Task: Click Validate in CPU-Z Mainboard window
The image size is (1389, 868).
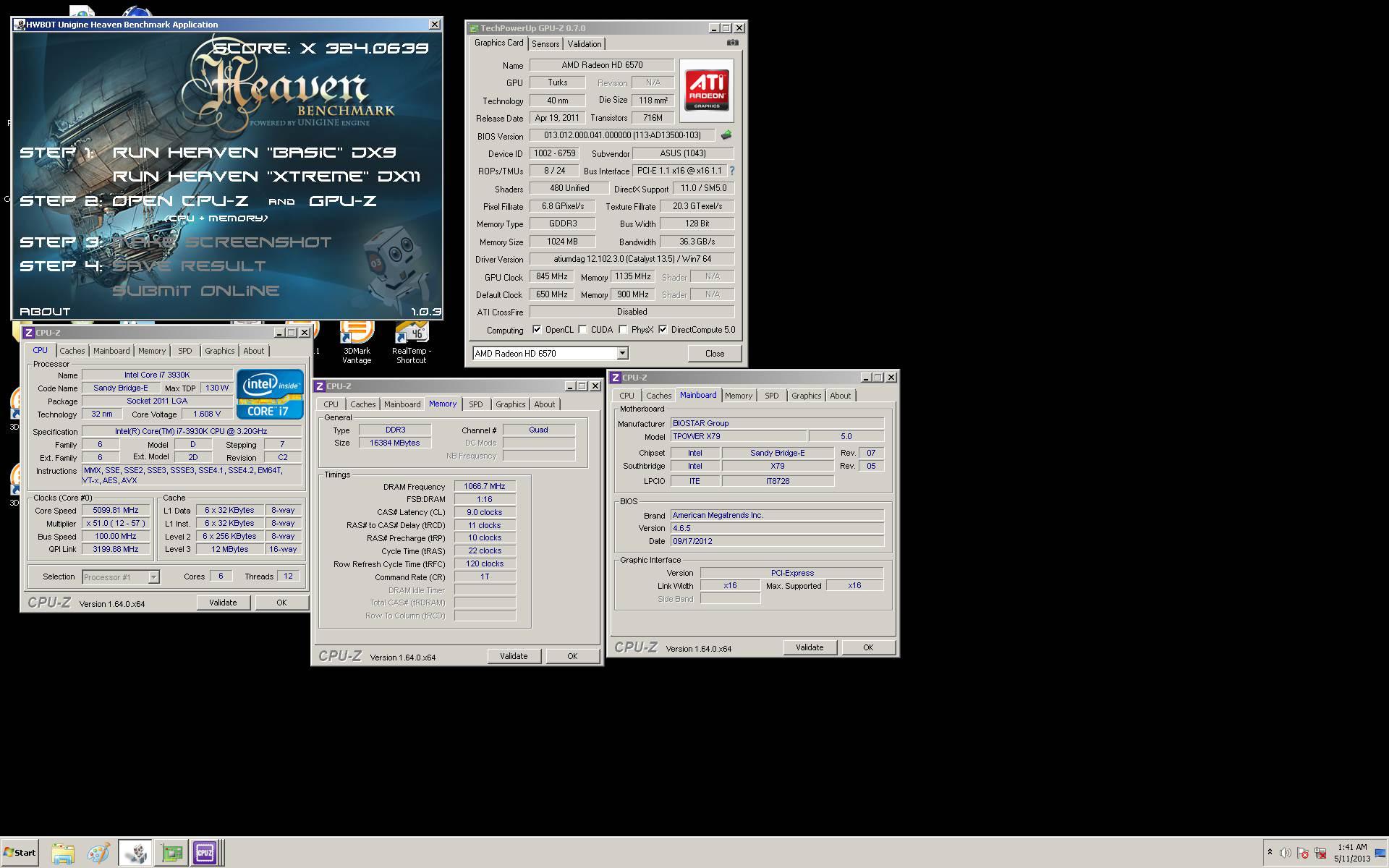Action: (810, 647)
